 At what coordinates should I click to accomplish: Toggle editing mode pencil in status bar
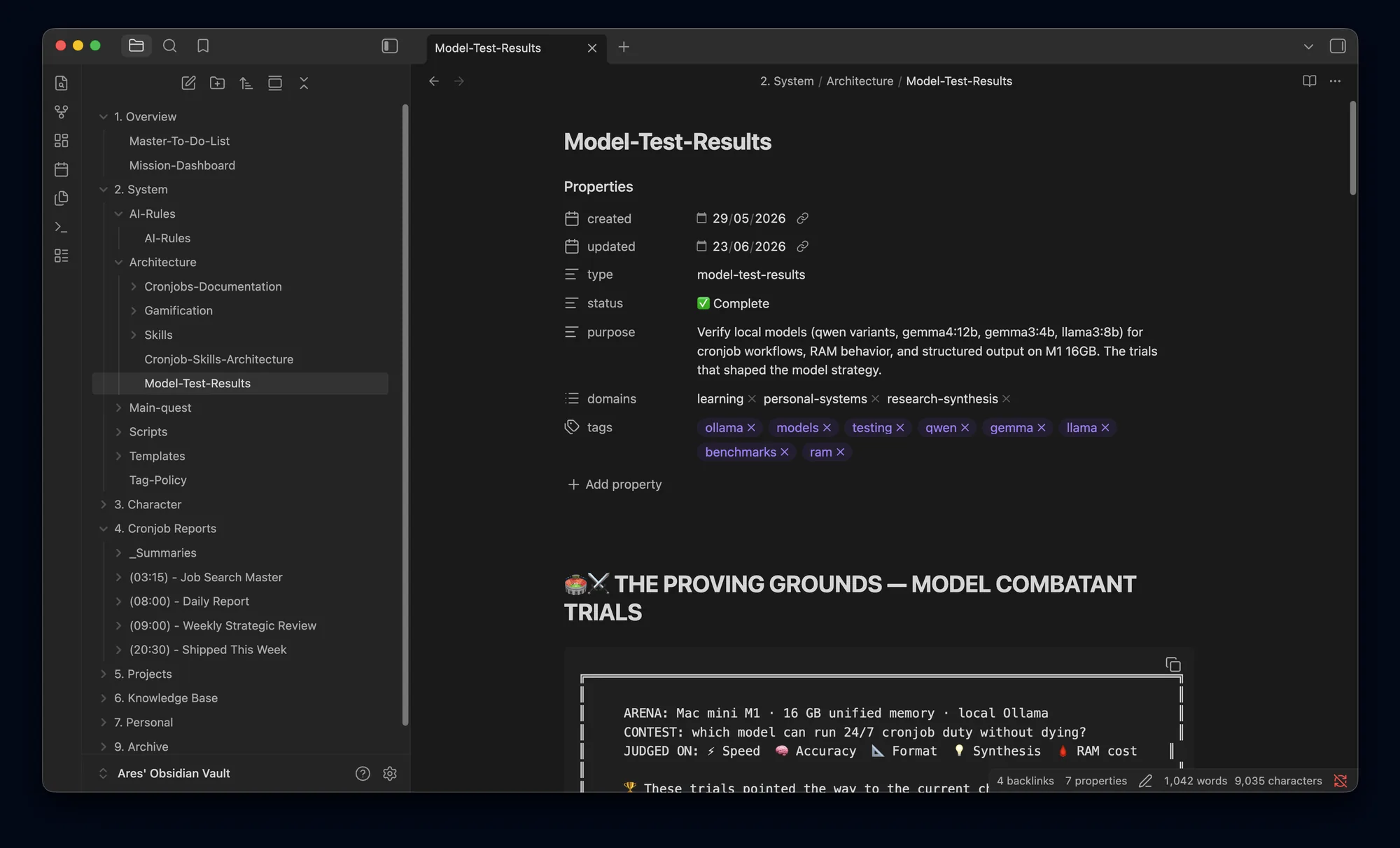1145,781
